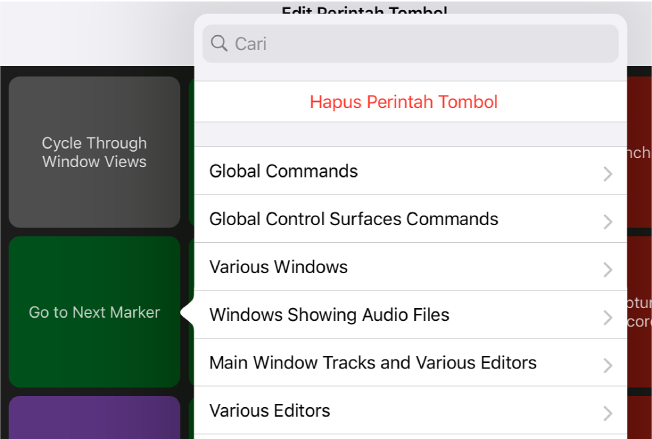
Task: Expand chevron for Windows Showing Audio Files
Action: tap(607, 318)
